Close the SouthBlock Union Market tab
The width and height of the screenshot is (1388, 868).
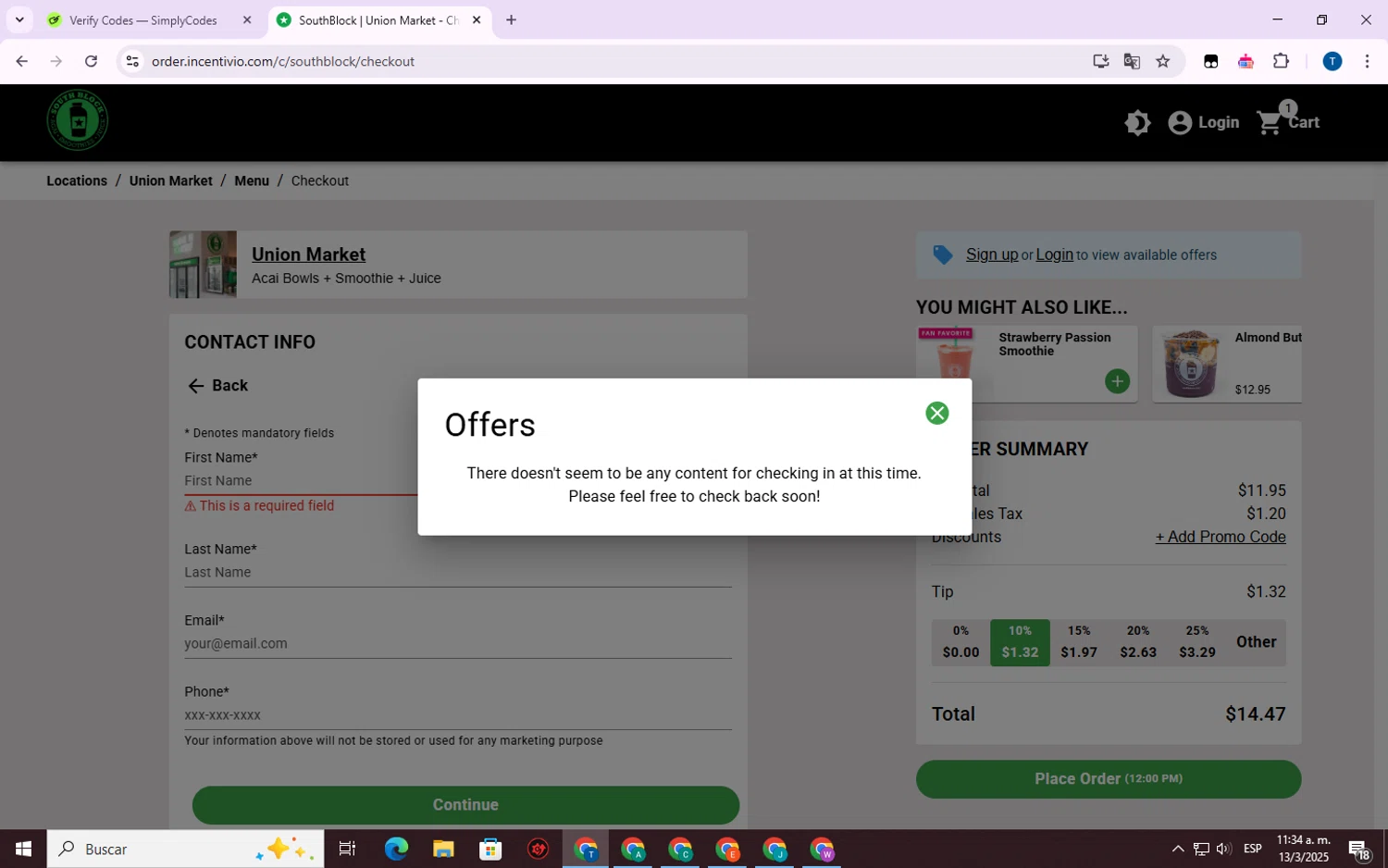[477, 19]
